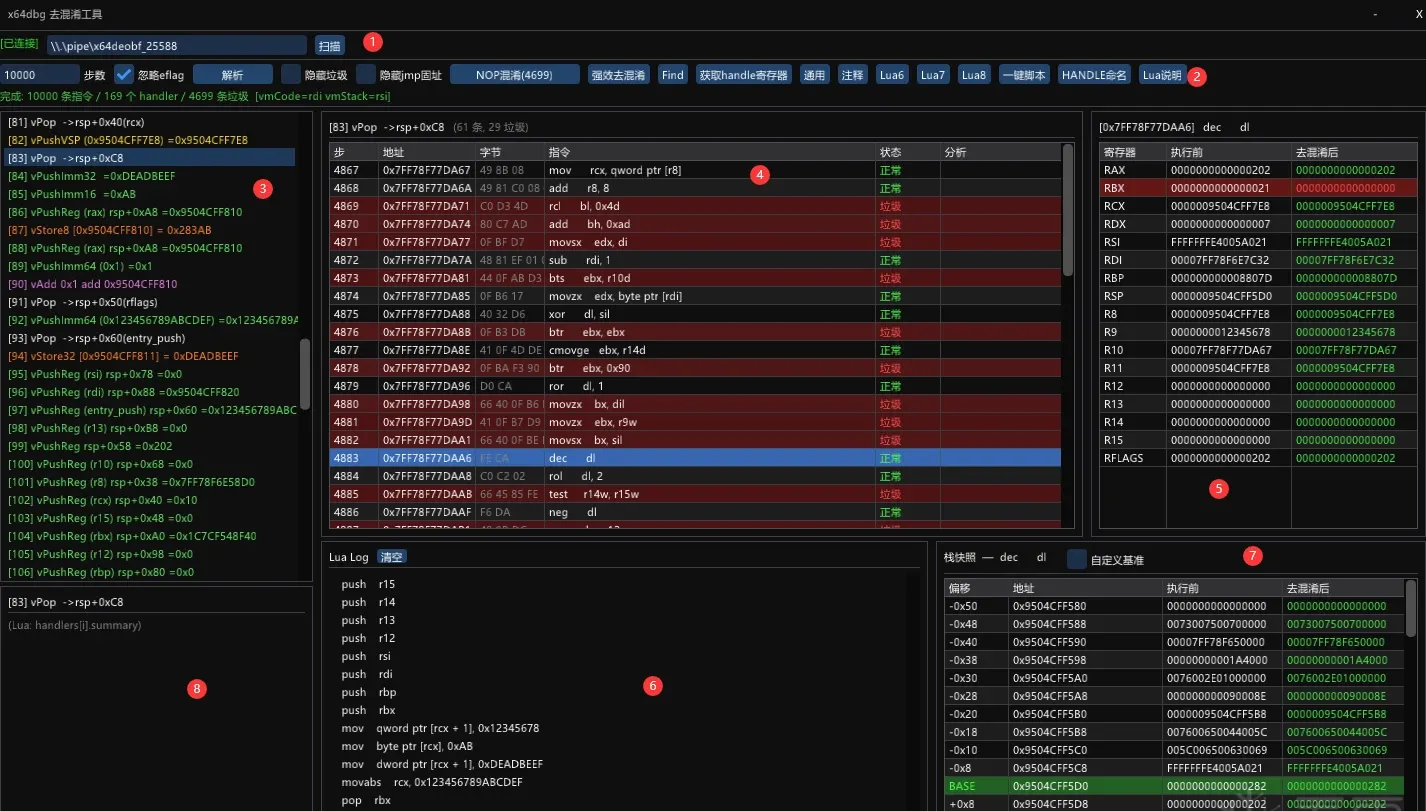This screenshot has height=811, width=1426.
Task: Click the 扫描 button
Action: pos(329,45)
